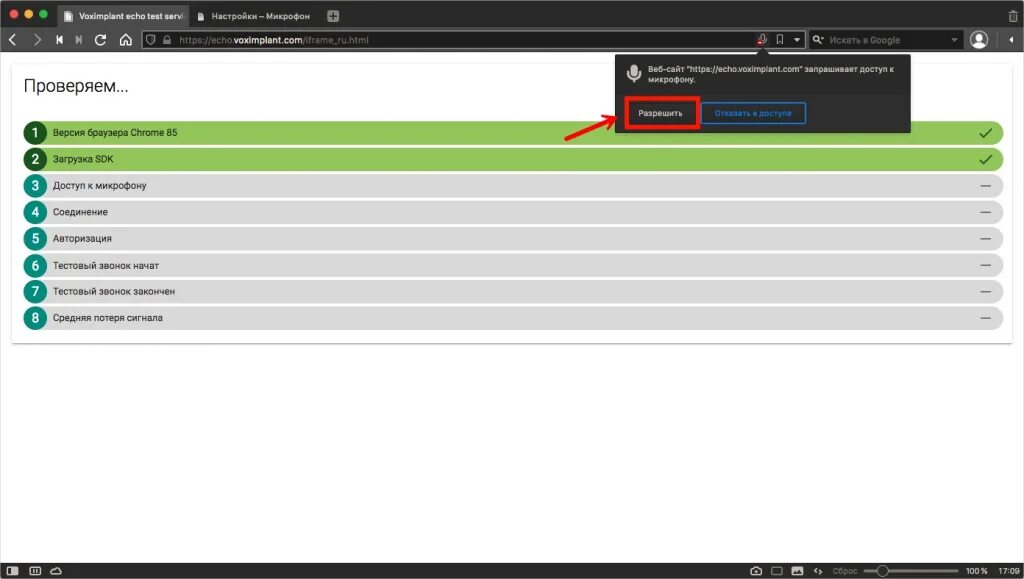
Task: Click row Загрузка SDK
Action: tap(513, 159)
